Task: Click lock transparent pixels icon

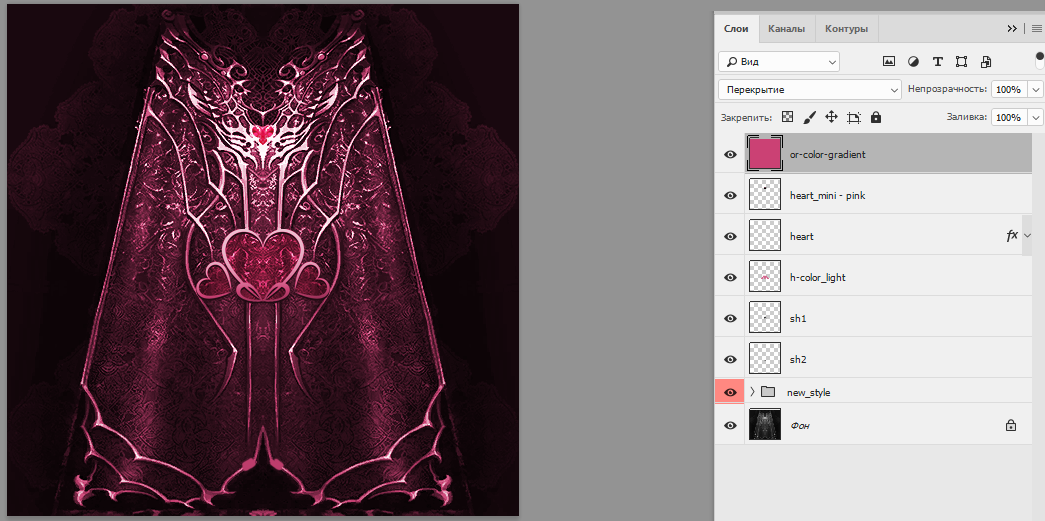Action: (787, 117)
